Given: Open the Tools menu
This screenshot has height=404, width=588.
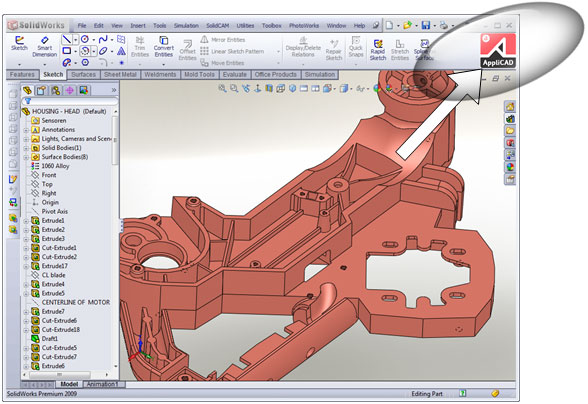Looking at the screenshot, I should [x=159, y=26].
